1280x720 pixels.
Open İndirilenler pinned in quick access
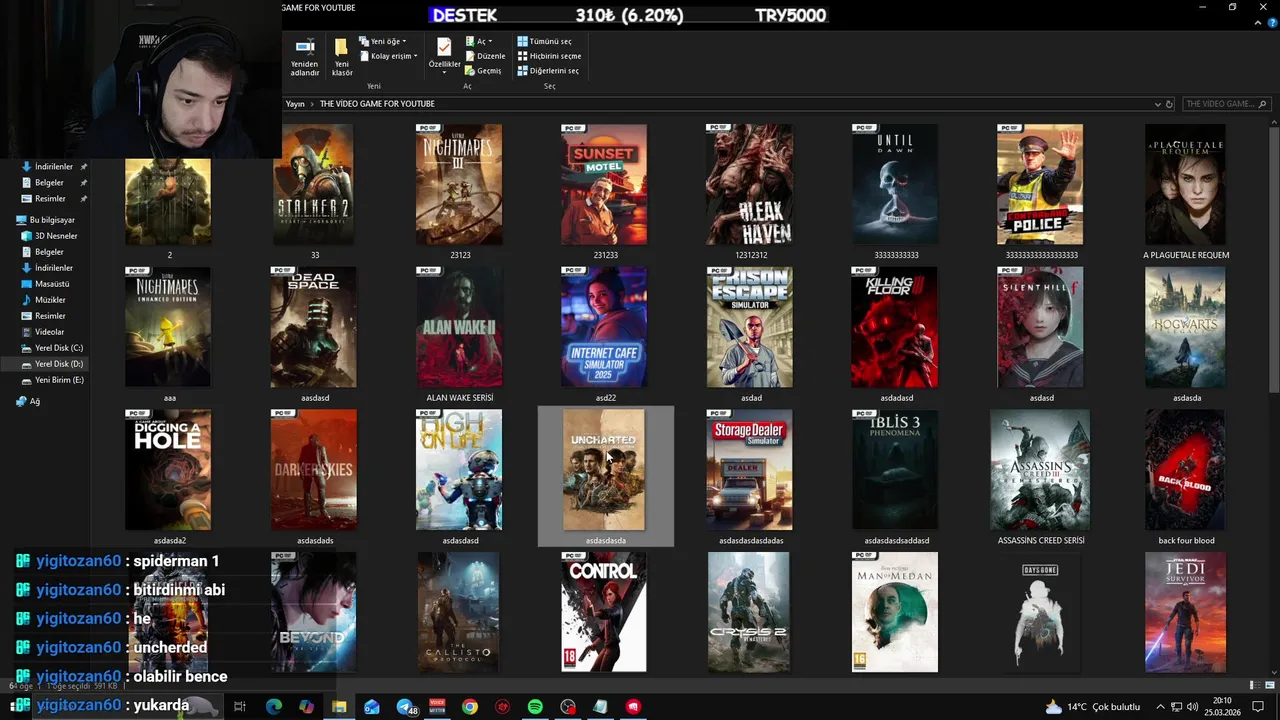click(x=54, y=167)
